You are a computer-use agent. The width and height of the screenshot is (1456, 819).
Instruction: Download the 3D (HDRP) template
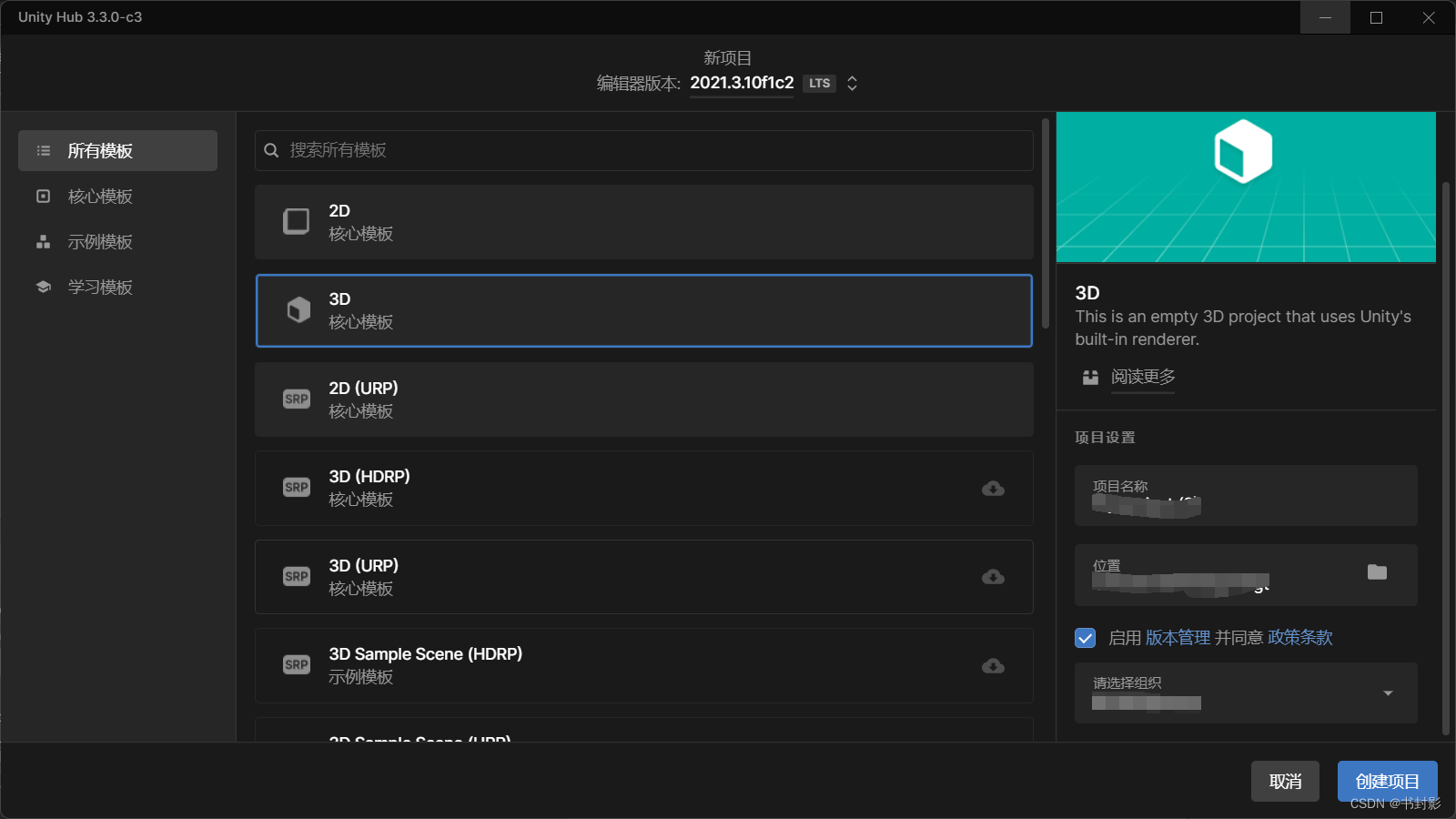[x=993, y=489]
